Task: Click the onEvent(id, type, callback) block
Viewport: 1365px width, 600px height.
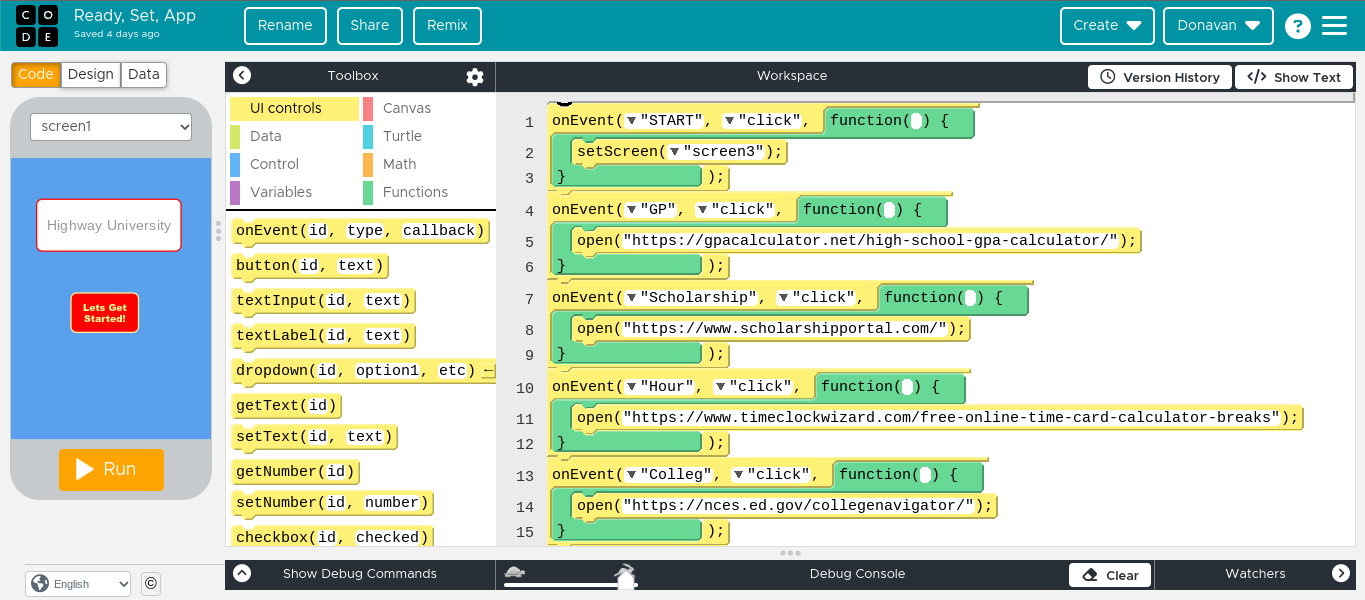Action: [360, 231]
